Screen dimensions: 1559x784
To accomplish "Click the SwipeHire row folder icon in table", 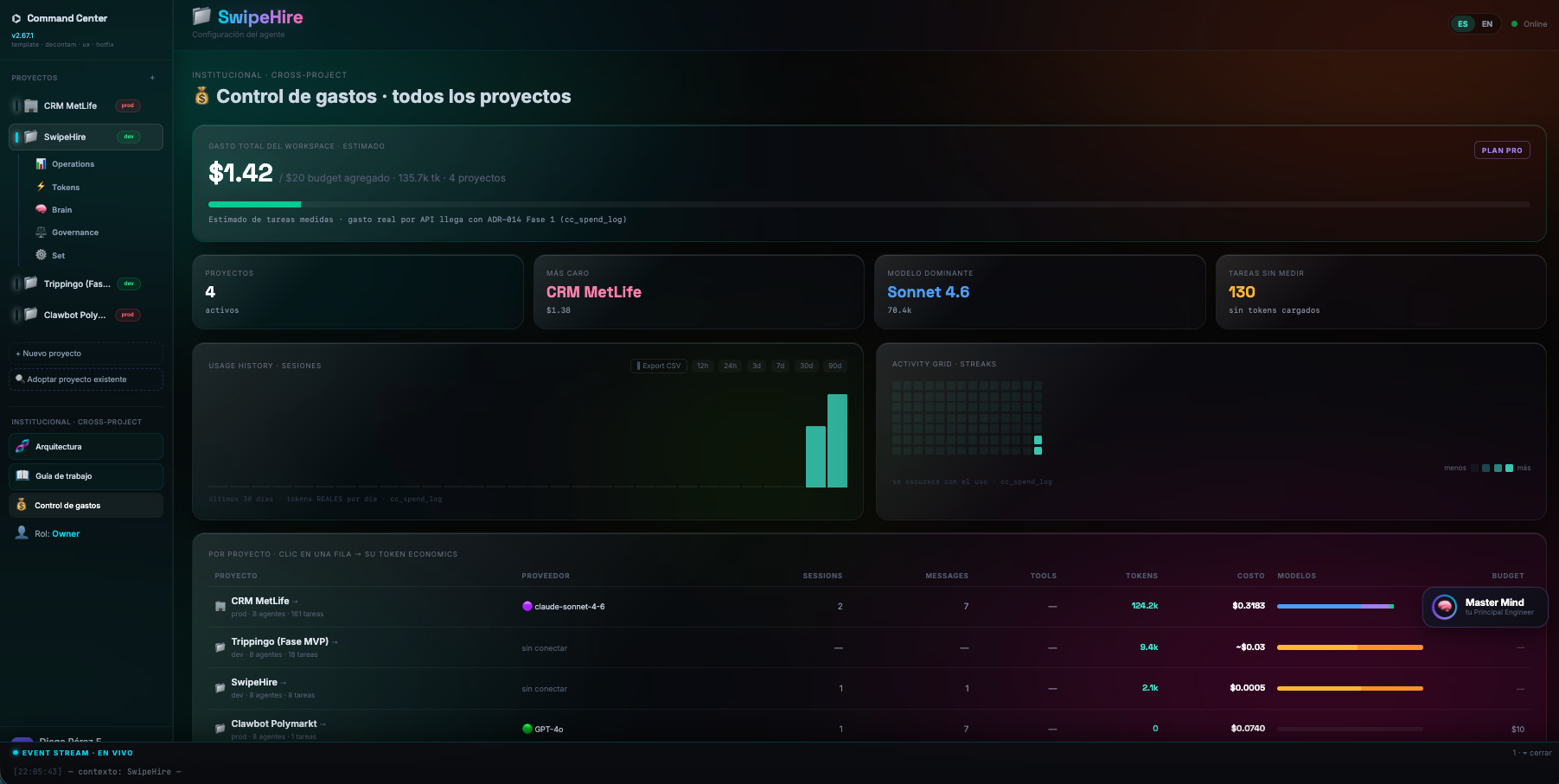I will coord(220,688).
